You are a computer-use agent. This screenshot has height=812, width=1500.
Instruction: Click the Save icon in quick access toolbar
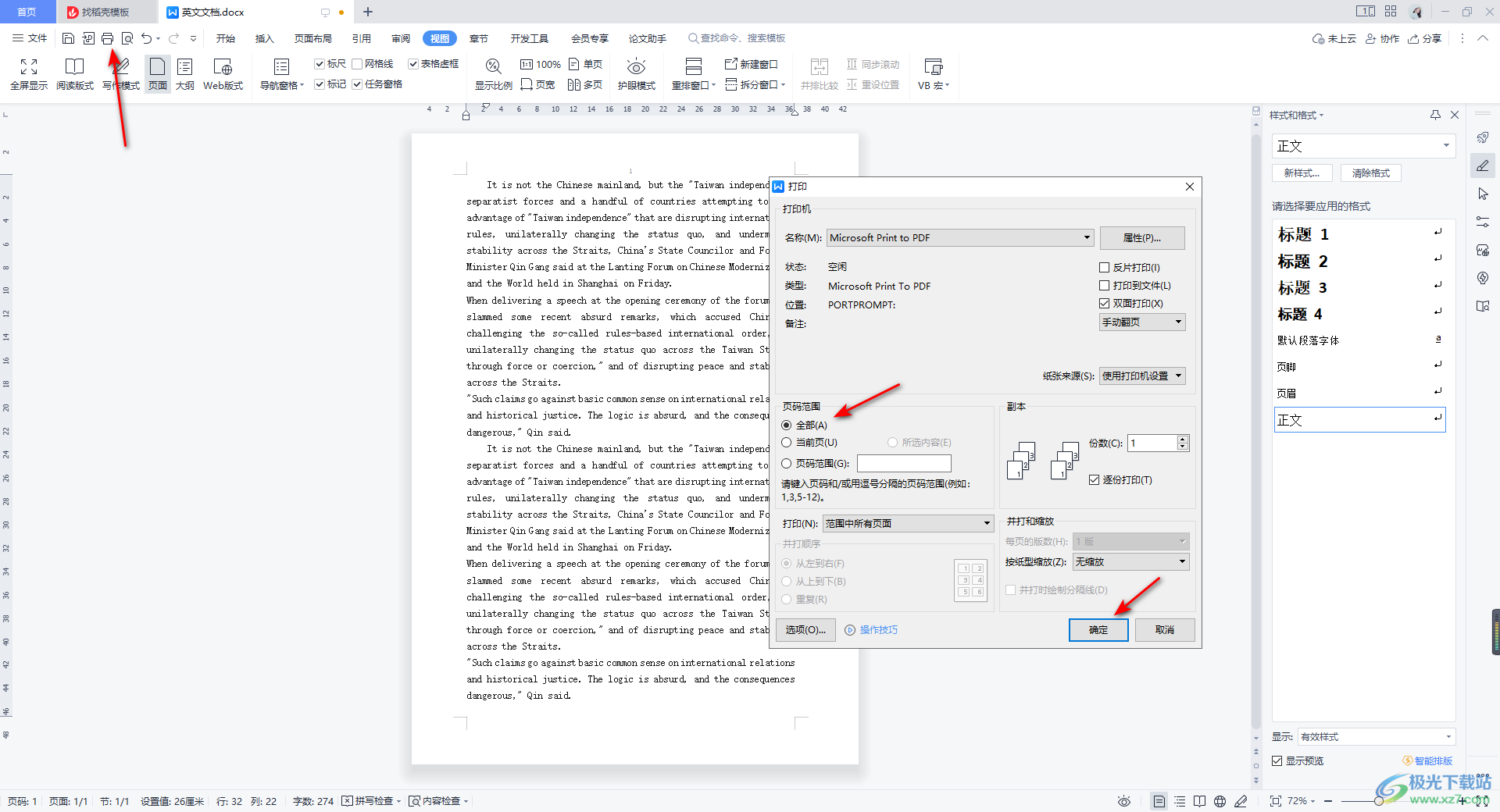point(68,38)
